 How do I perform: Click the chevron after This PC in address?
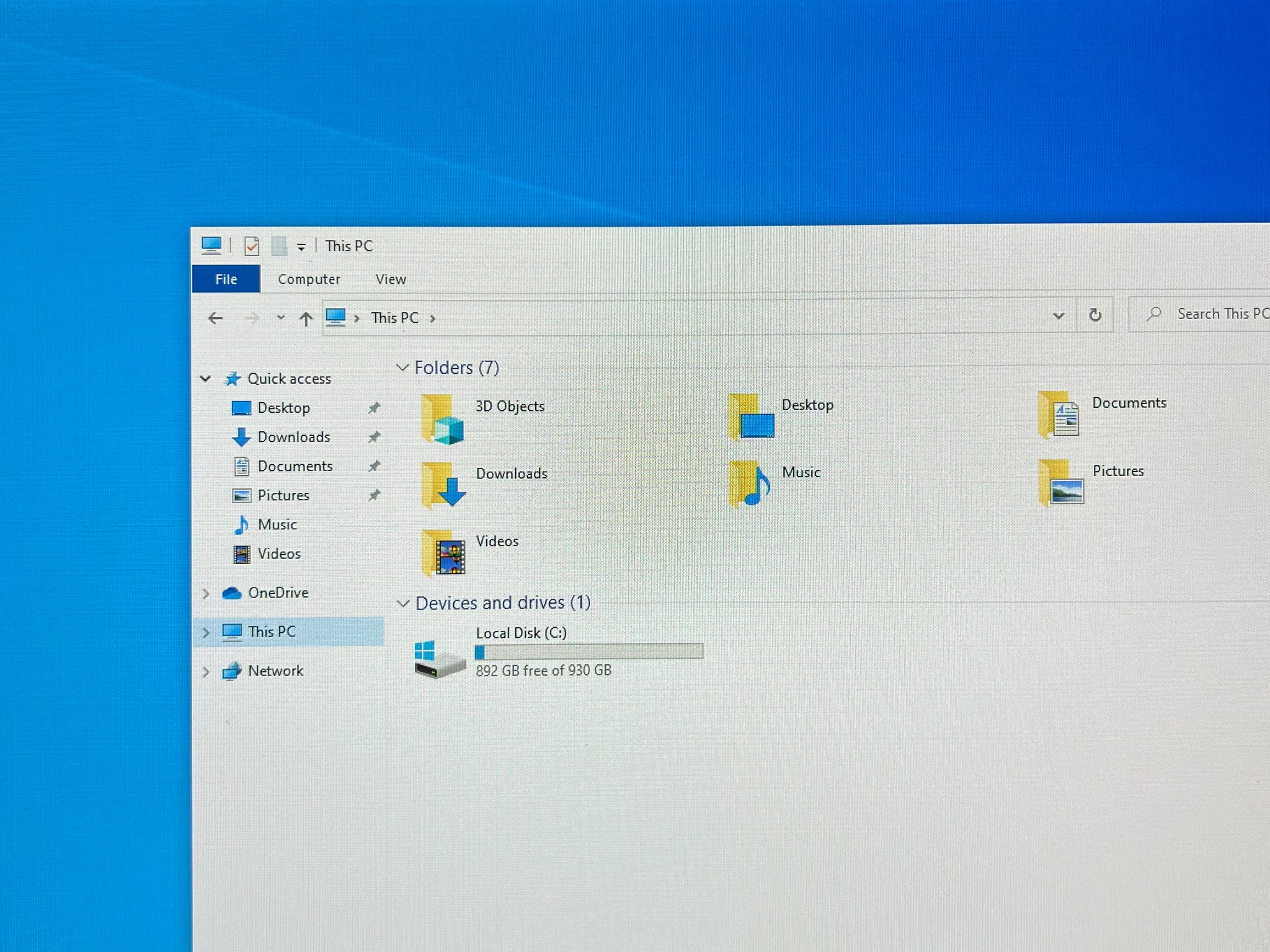[x=433, y=319]
